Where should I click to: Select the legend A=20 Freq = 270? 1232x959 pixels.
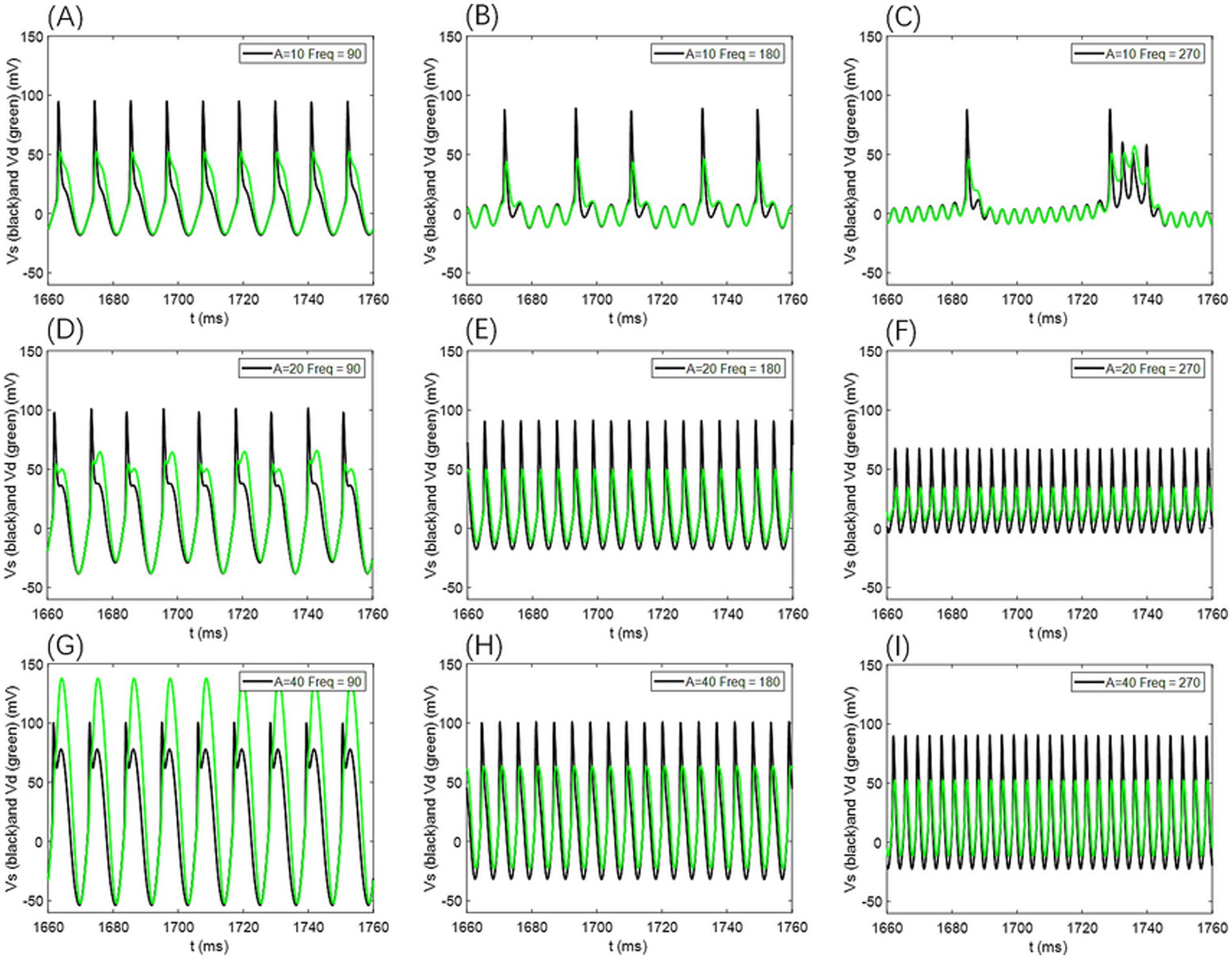coord(1137,368)
